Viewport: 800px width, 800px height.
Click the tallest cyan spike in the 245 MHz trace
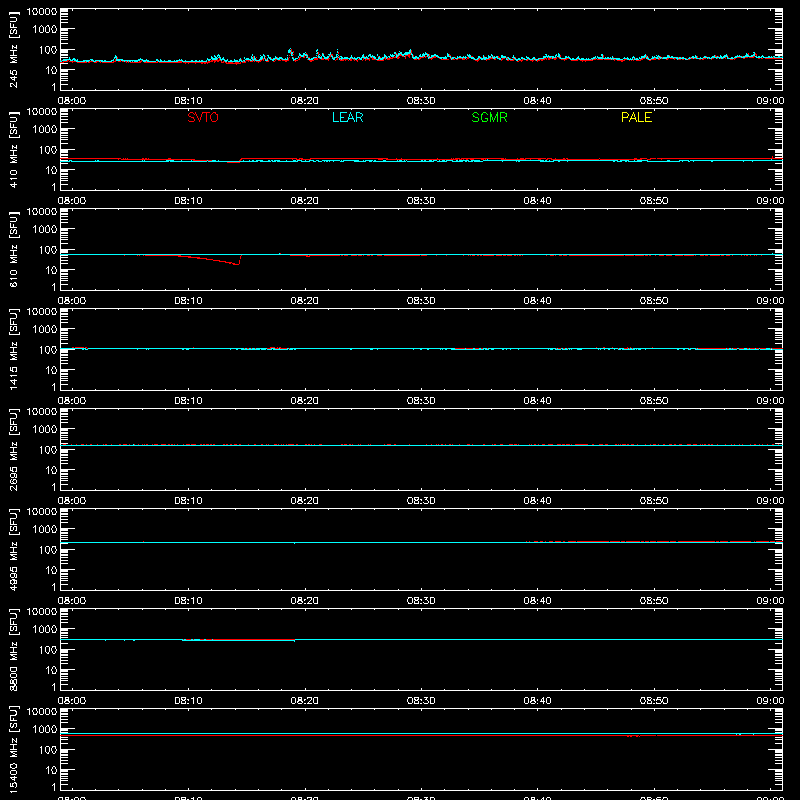pos(290,50)
